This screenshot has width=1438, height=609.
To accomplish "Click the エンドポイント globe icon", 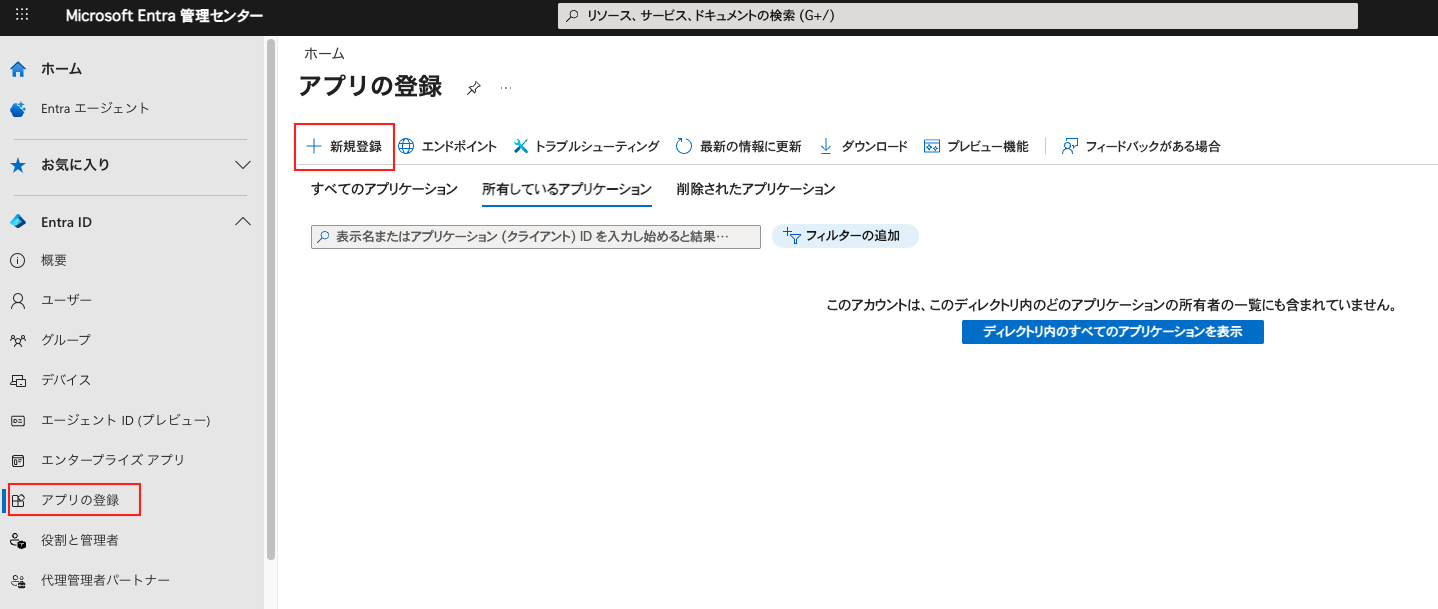I will pos(406,146).
